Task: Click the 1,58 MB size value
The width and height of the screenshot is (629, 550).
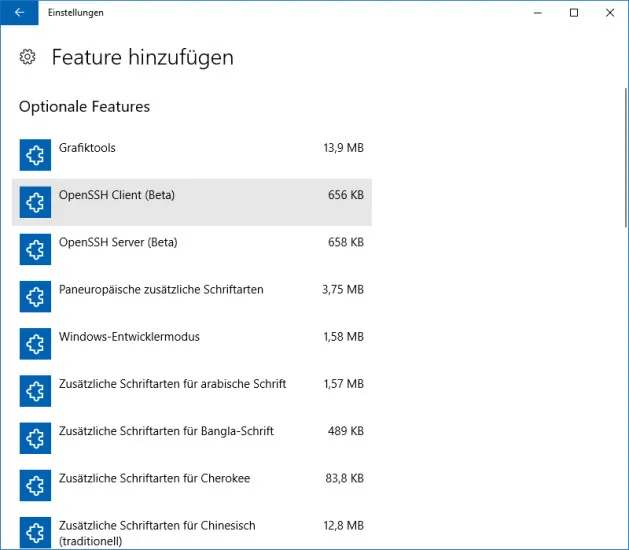Action: tap(343, 337)
